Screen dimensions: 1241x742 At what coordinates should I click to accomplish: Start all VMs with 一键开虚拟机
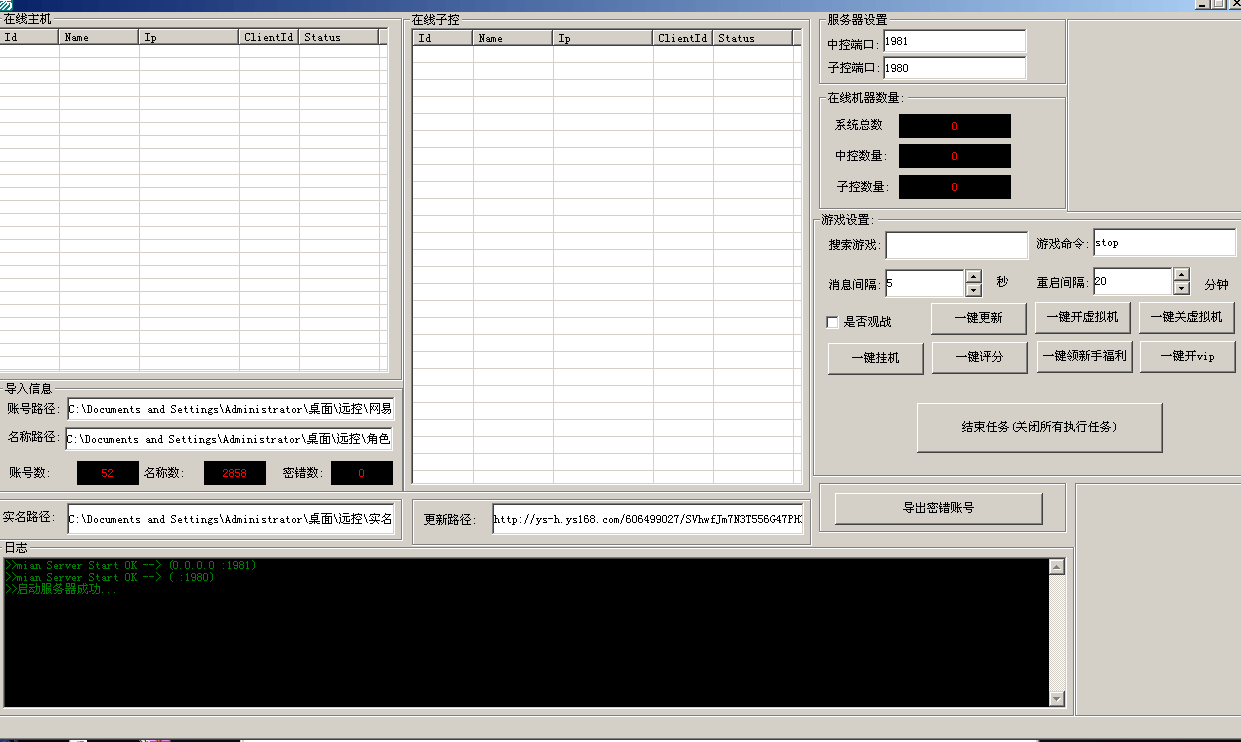coord(1082,318)
